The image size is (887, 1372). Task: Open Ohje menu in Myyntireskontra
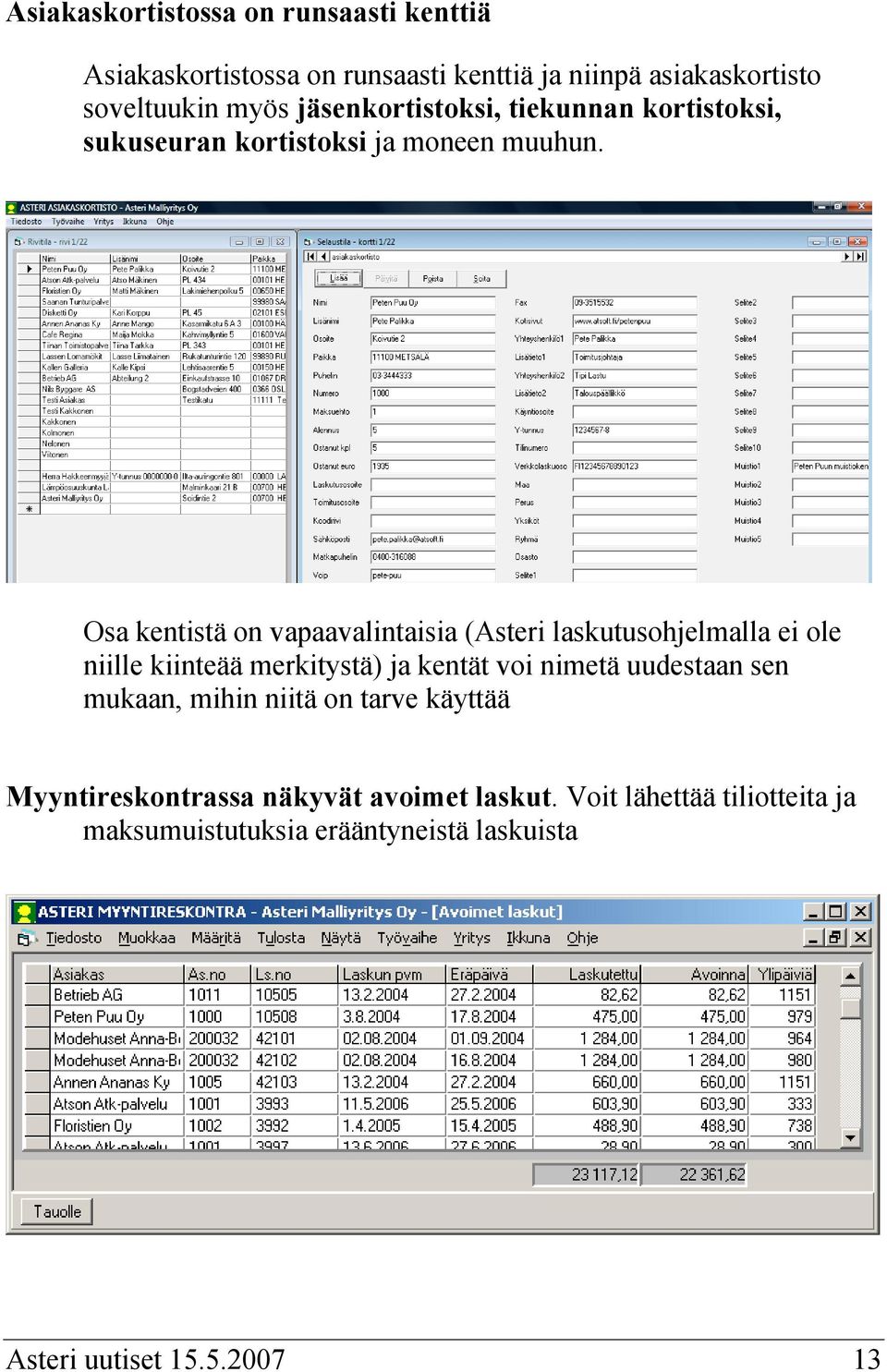click(582, 938)
